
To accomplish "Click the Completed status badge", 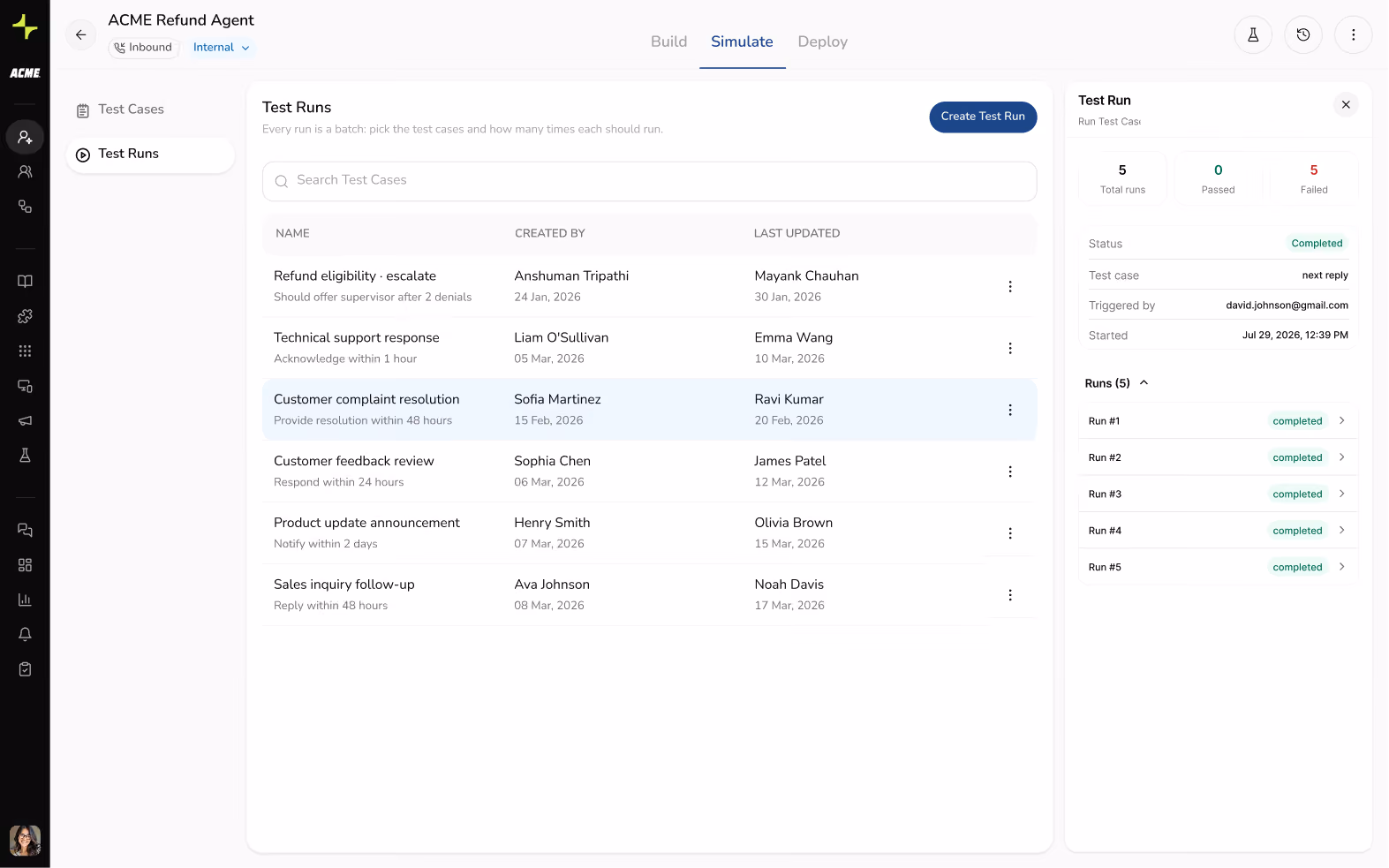I will 1317,244.
